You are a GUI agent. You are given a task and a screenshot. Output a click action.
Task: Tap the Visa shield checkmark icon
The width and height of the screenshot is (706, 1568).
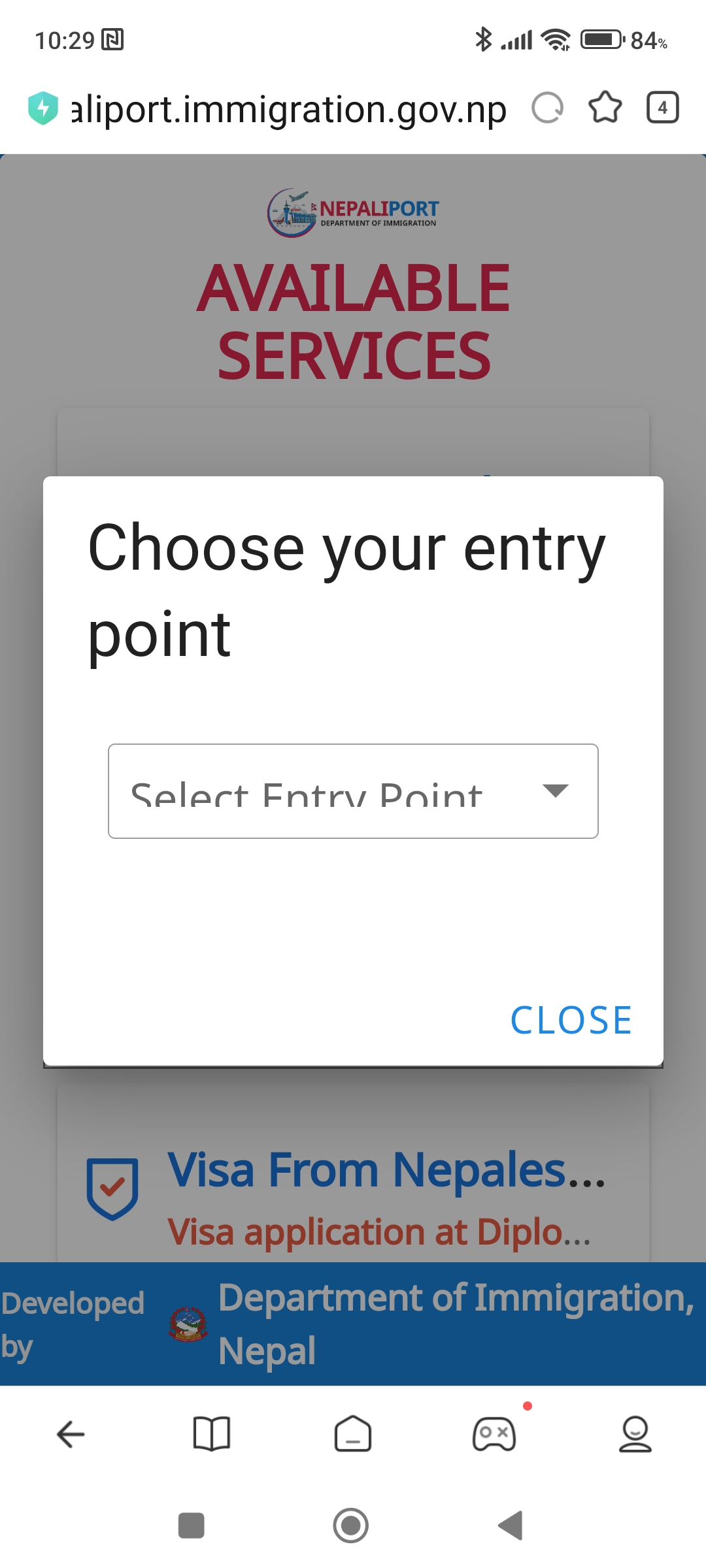coord(112,1188)
